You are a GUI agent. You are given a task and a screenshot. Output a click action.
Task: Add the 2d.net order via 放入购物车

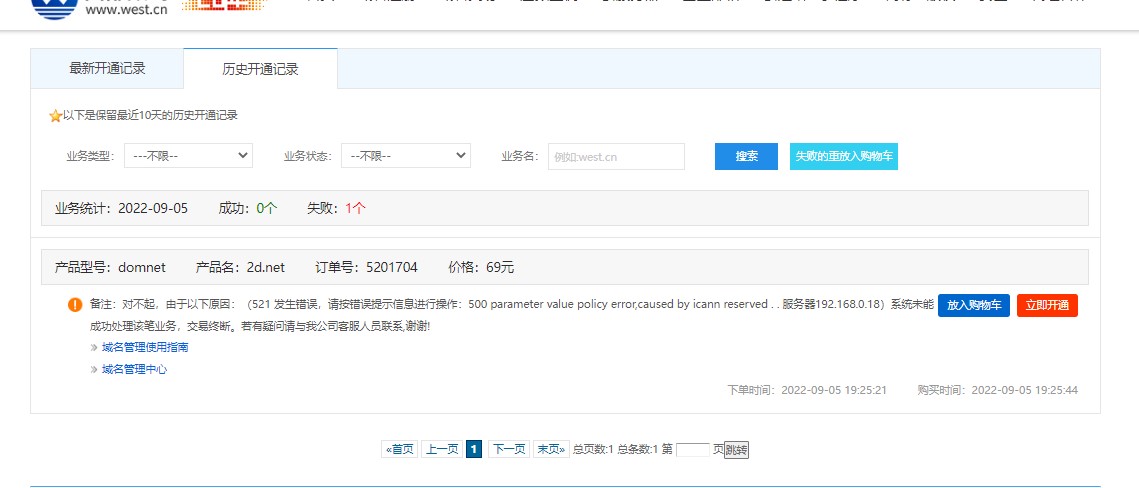pyautogui.click(x=973, y=305)
